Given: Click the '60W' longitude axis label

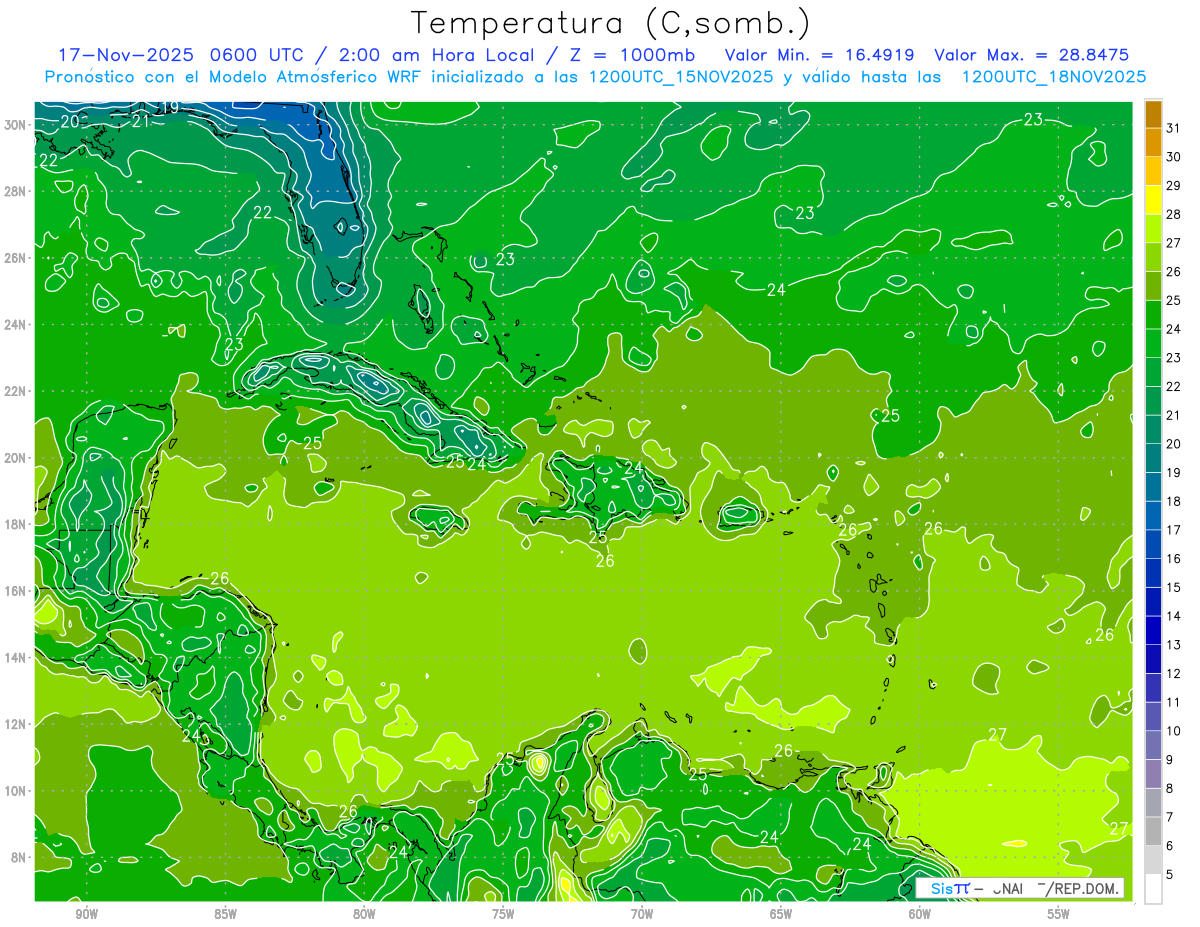Looking at the screenshot, I should (920, 914).
